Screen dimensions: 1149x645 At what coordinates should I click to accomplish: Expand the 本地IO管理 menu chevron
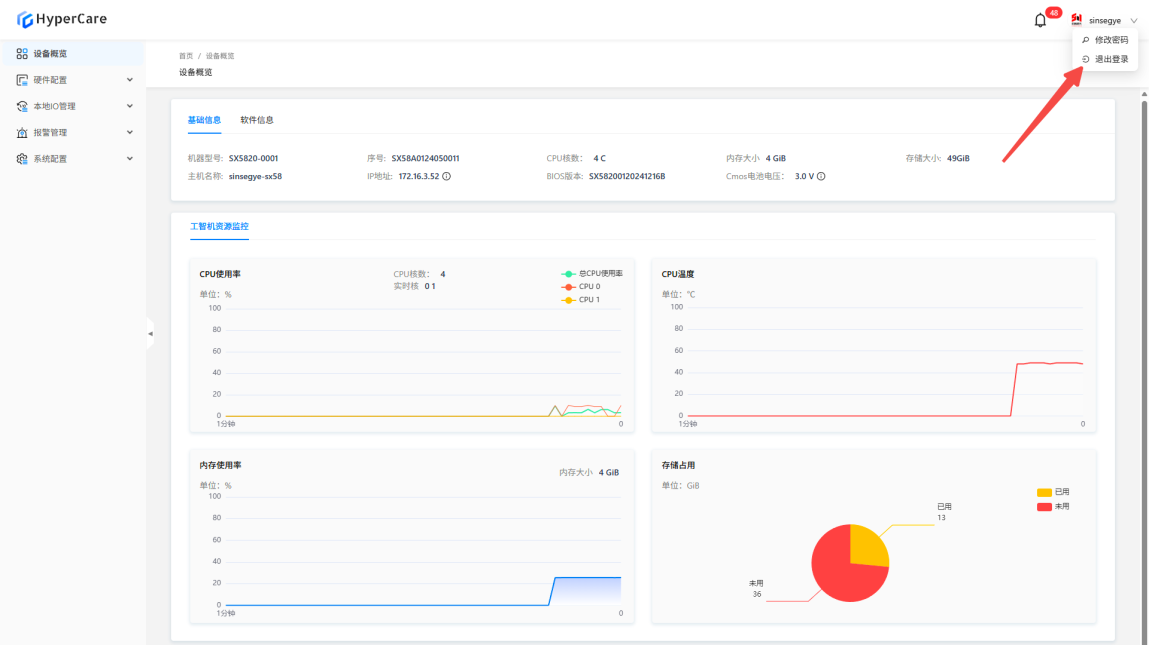[129, 106]
